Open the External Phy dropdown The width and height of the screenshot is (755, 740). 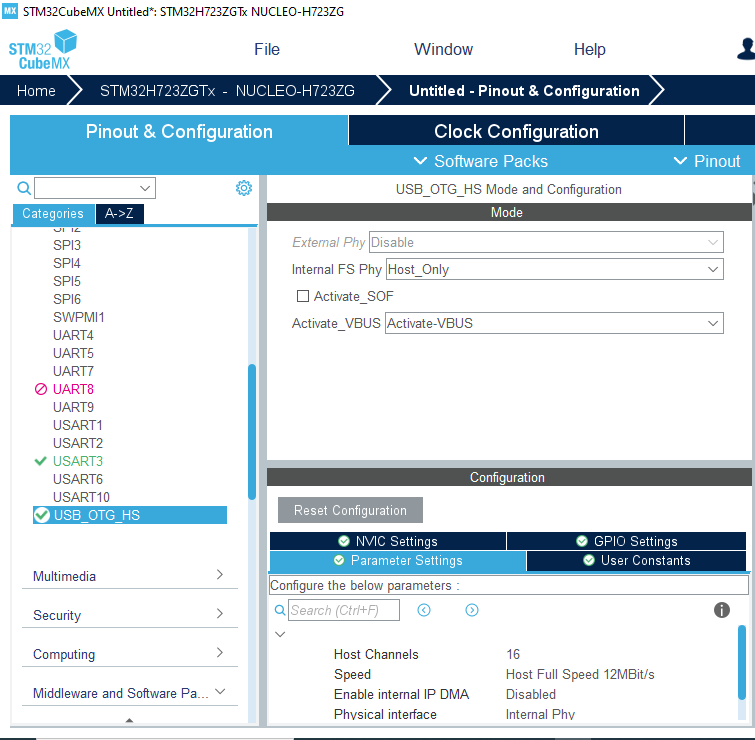[546, 242]
